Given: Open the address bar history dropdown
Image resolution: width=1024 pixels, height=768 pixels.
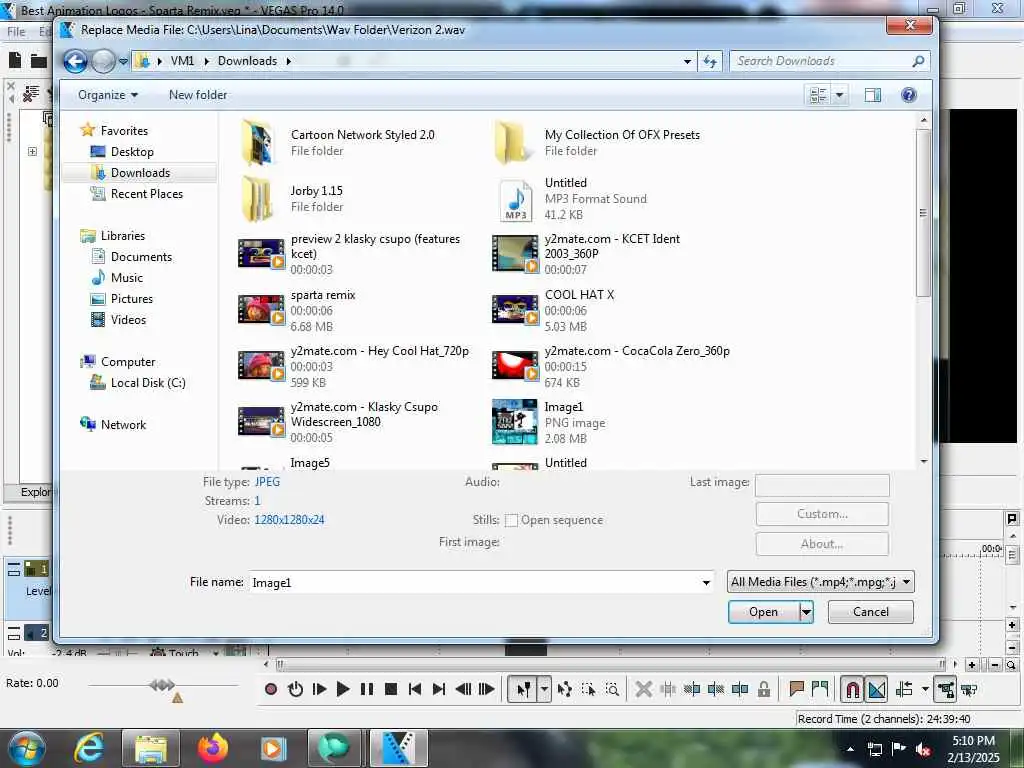Looking at the screenshot, I should click(687, 61).
